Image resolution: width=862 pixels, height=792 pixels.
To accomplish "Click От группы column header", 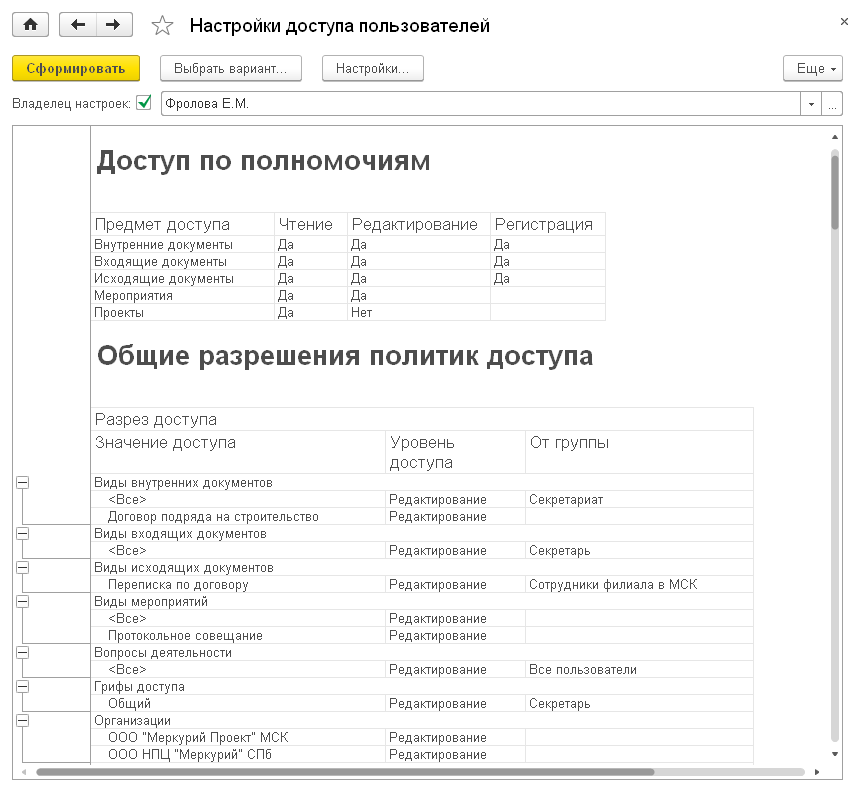I will coord(639,452).
